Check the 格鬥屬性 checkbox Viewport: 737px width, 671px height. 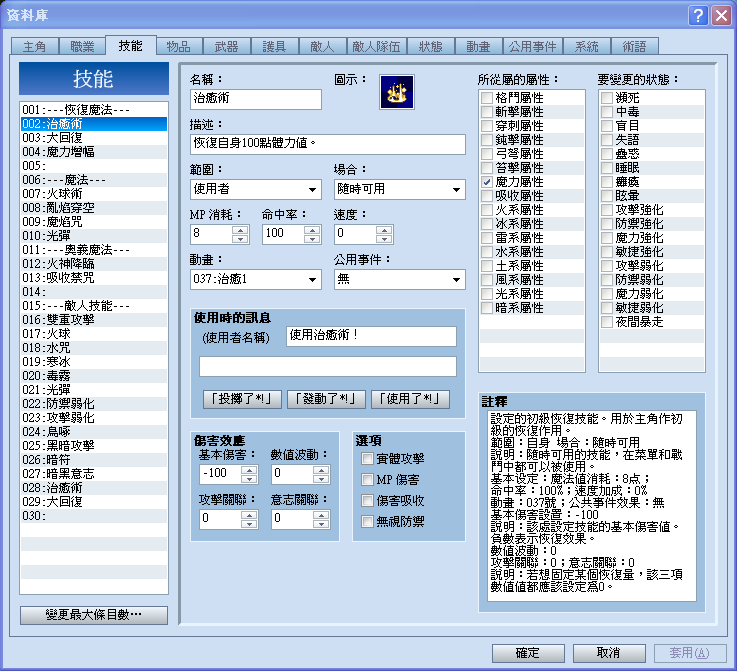487,98
